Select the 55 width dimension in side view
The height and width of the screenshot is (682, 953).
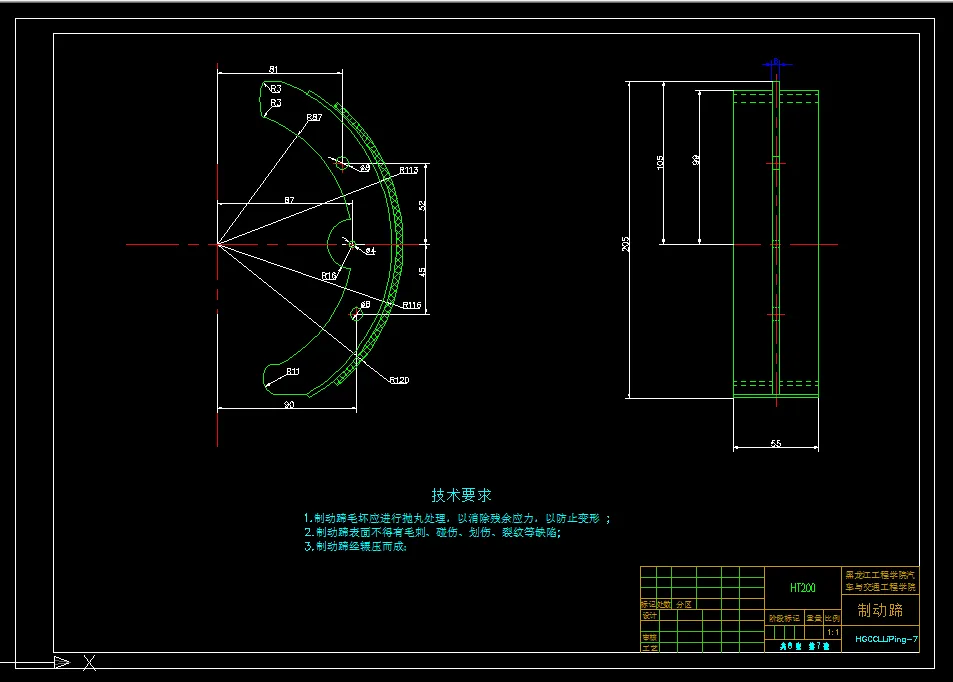coord(776,444)
